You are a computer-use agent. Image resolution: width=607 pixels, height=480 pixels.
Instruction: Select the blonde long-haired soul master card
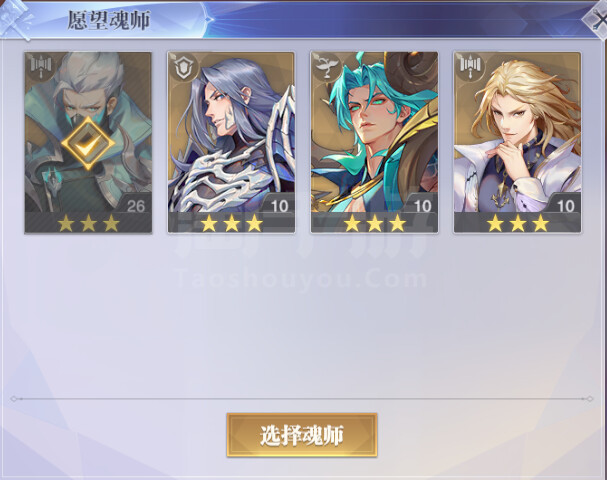pos(517,142)
